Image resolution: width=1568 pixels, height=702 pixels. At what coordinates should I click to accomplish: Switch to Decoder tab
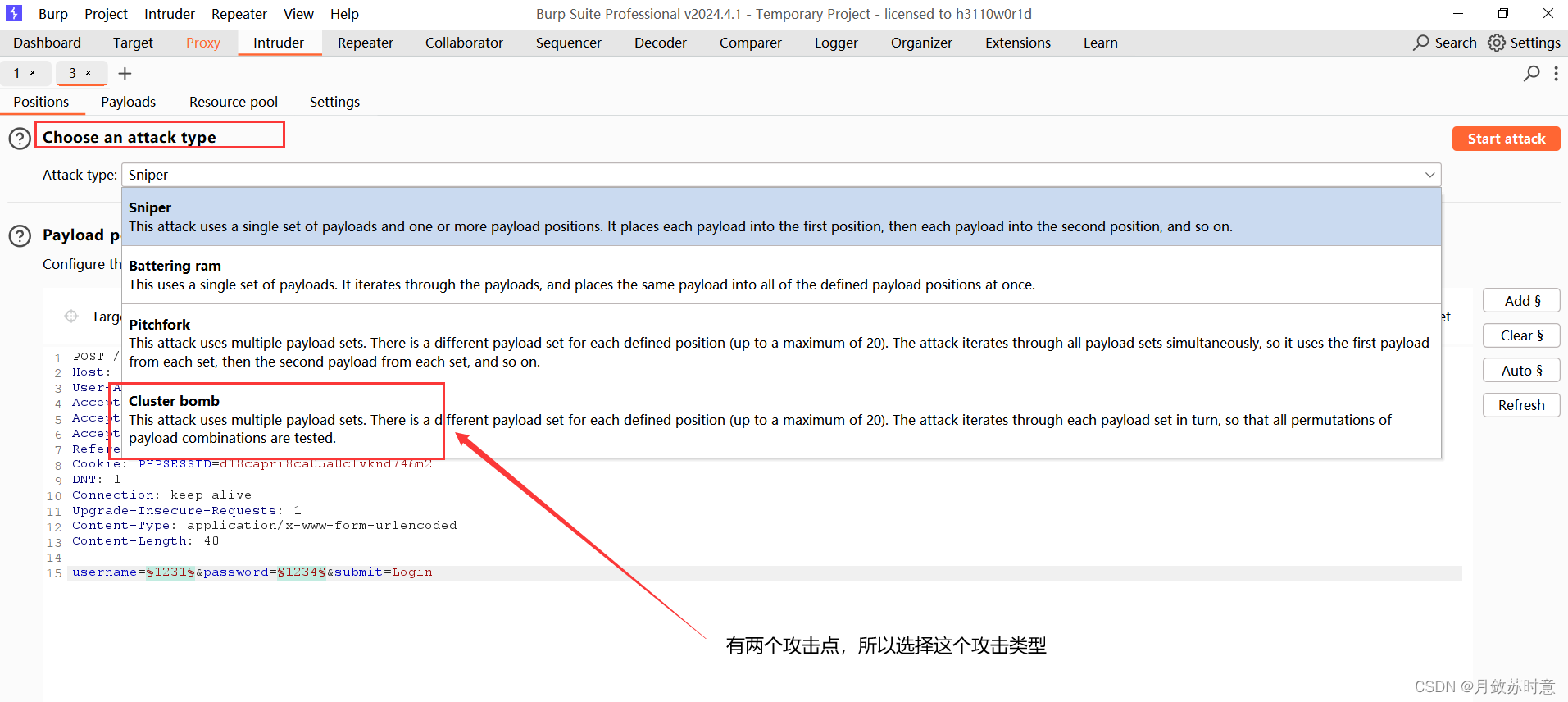(661, 43)
